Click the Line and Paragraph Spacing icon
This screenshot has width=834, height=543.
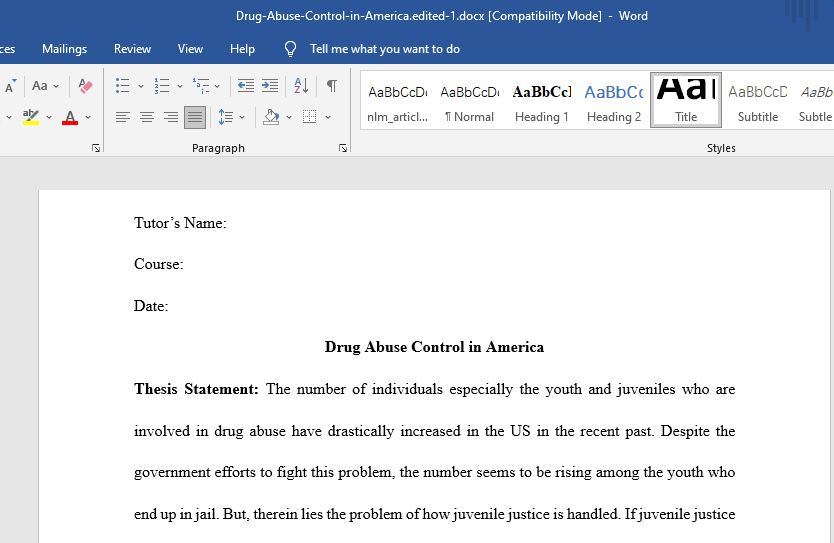[226, 117]
